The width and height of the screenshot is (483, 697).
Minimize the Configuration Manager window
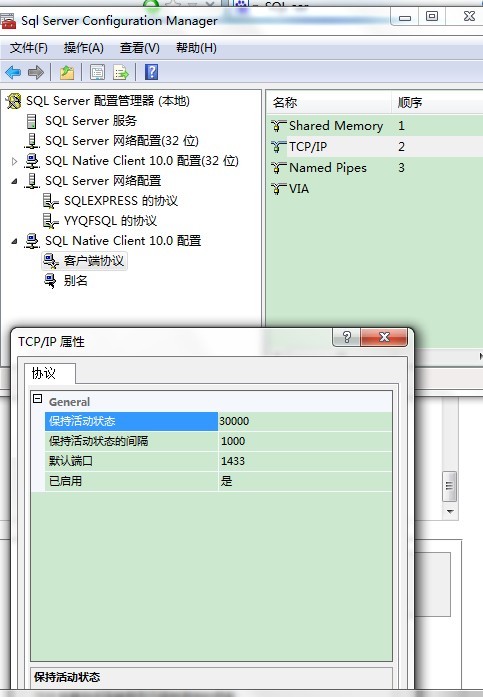(405, 18)
